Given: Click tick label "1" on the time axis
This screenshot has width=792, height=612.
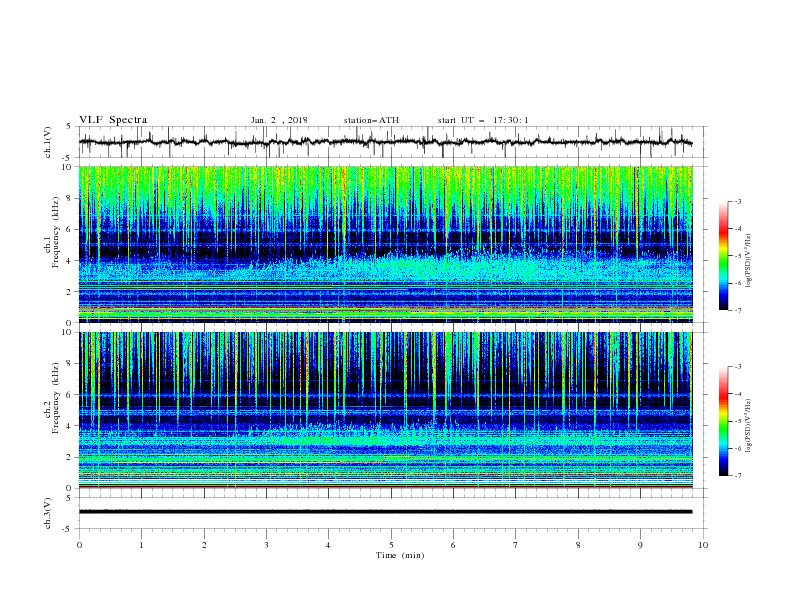Looking at the screenshot, I should (x=141, y=545).
